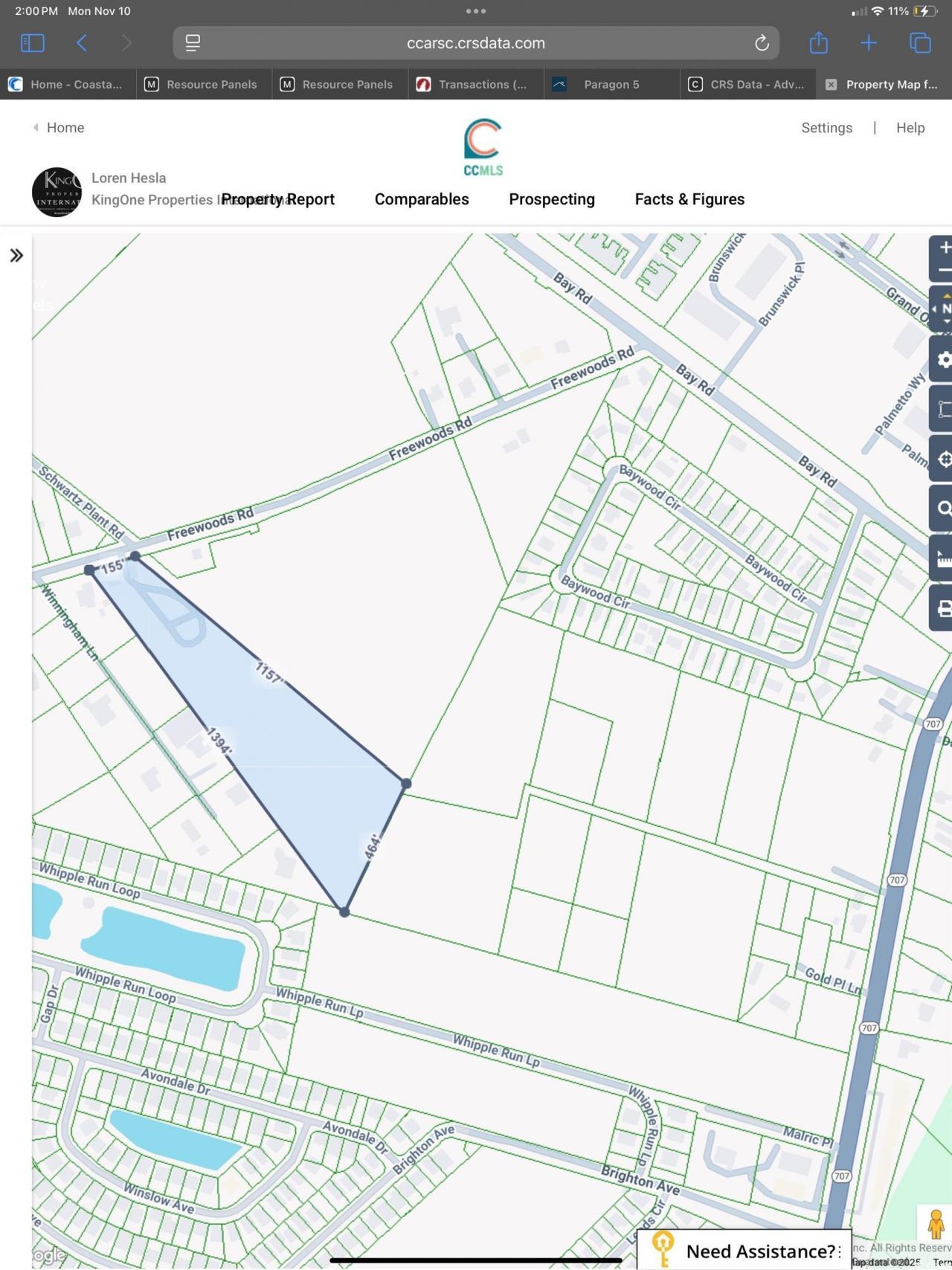Zoom out on the map
Viewport: 952px width, 1270px height.
[x=944, y=271]
